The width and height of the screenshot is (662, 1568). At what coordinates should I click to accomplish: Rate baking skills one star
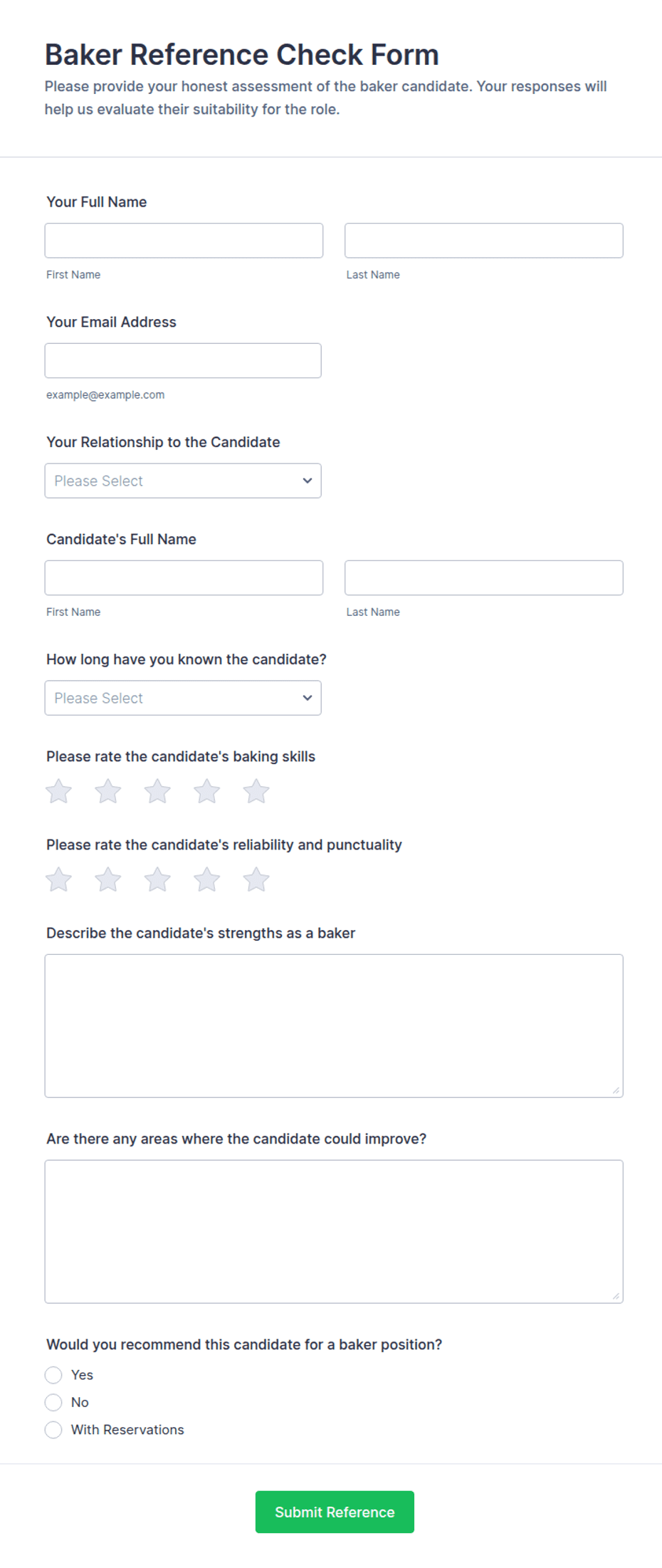coord(59,791)
